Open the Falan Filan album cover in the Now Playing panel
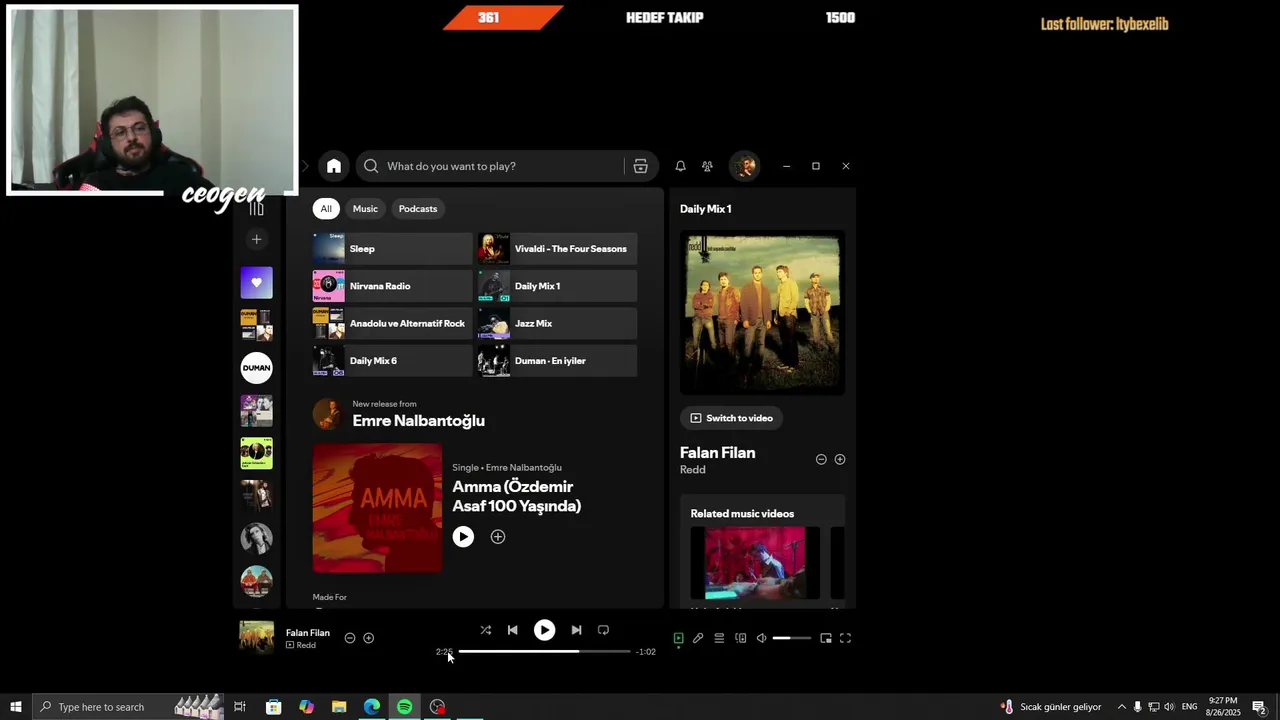The image size is (1280, 720). 762,313
